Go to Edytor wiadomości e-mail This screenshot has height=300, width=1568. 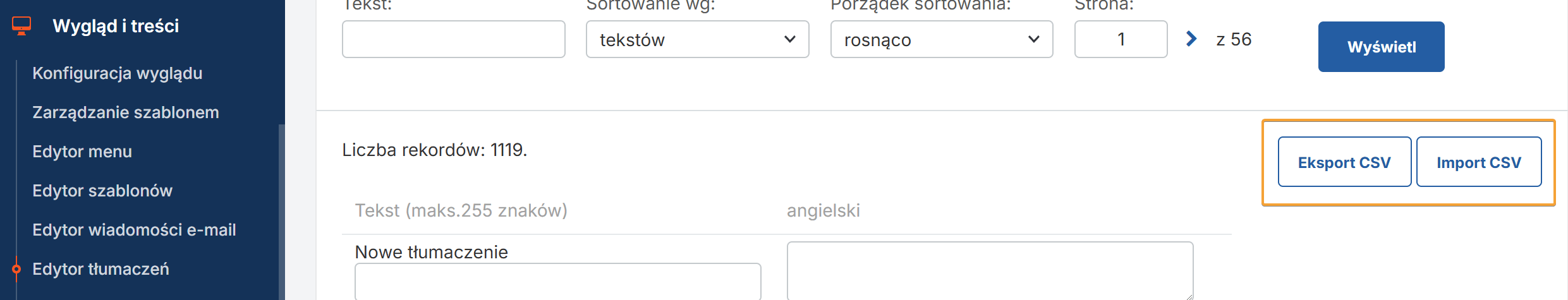[134, 230]
